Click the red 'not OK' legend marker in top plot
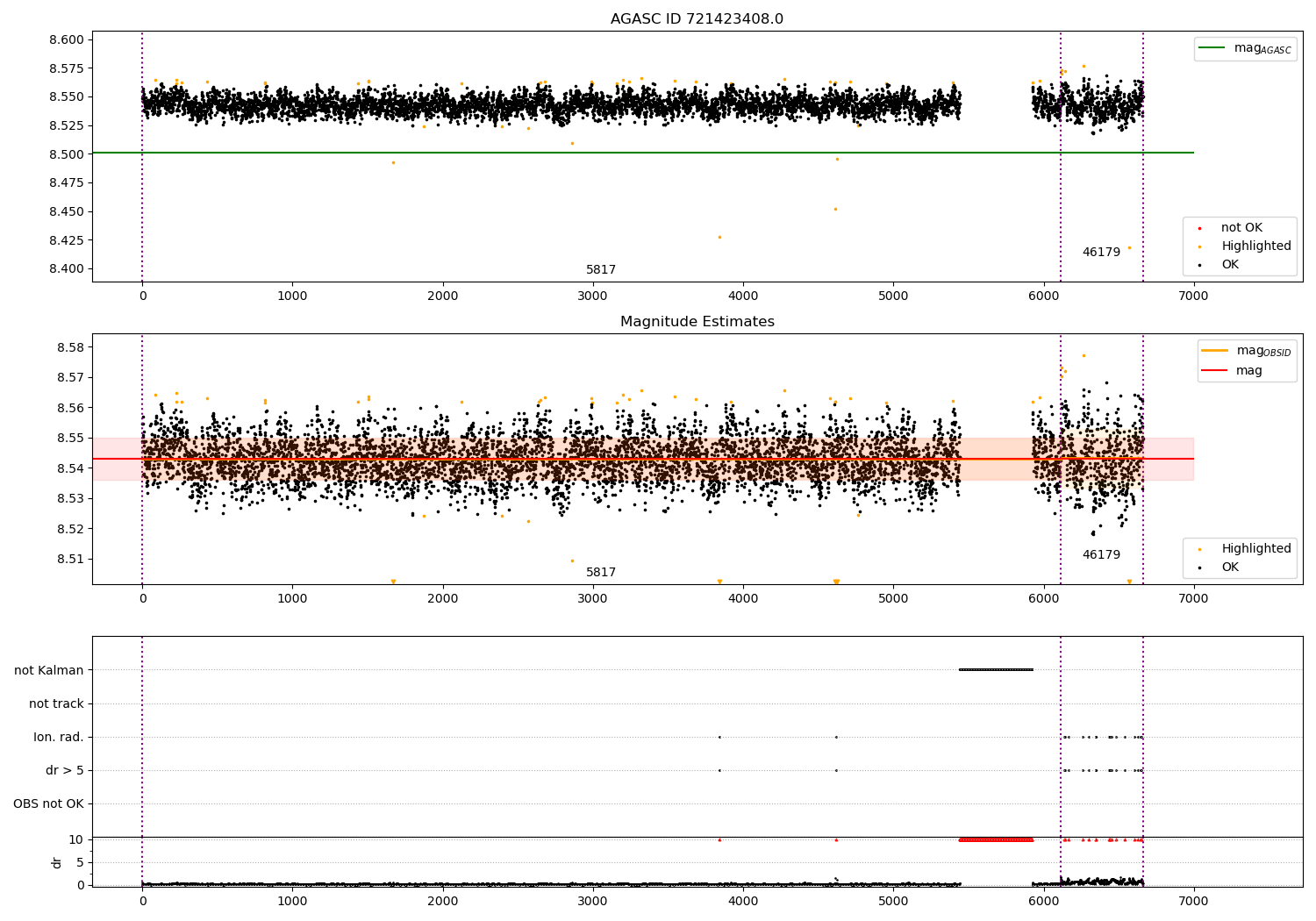1316x921 pixels. pyautogui.click(x=1200, y=228)
